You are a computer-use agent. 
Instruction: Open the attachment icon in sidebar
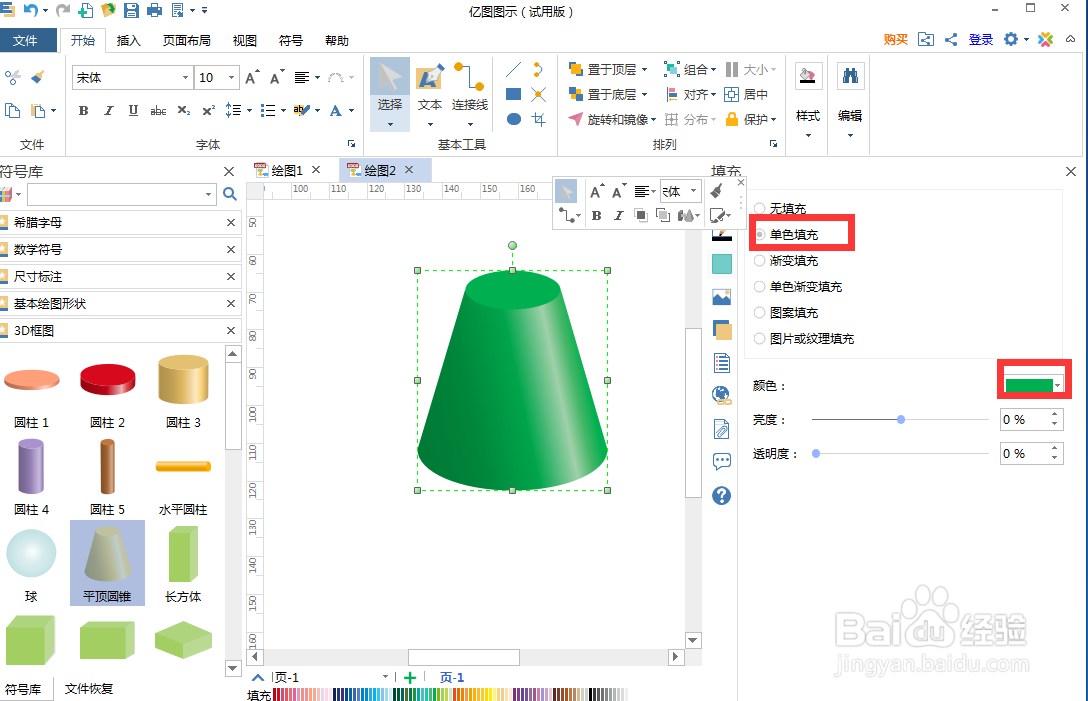tap(722, 429)
